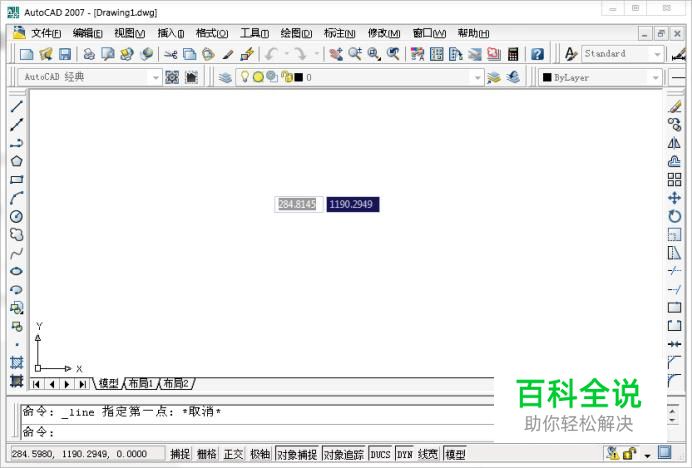Click the Rotate tool
Screen dimensions: 692x468
674,216
